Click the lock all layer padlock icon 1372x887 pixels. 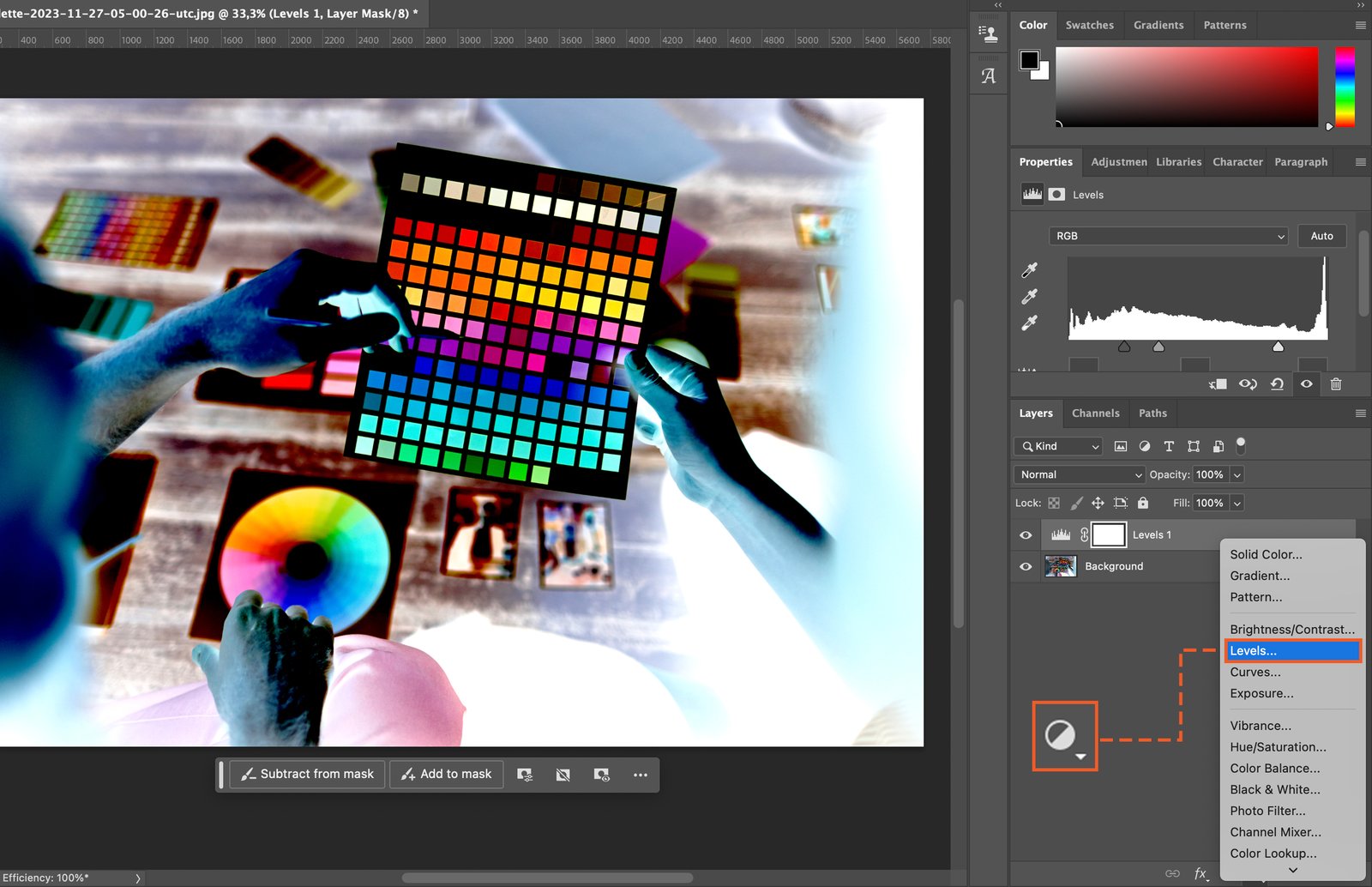click(x=1142, y=503)
